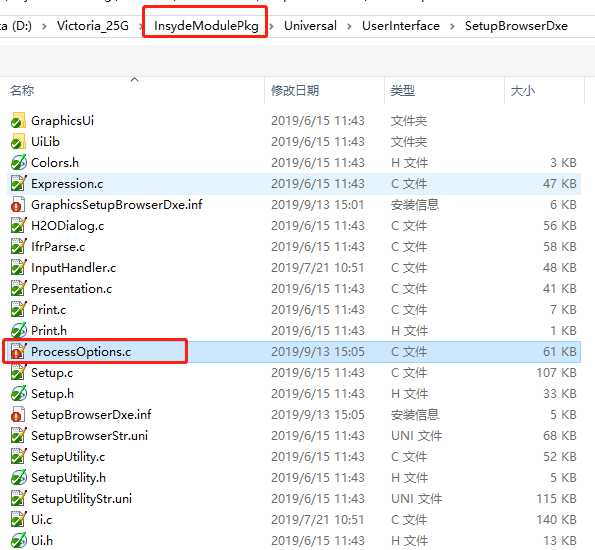Screen dimensions: 595x550
Task: Expand breadcrumb chevron after Victoria_25G
Action: 140,26
